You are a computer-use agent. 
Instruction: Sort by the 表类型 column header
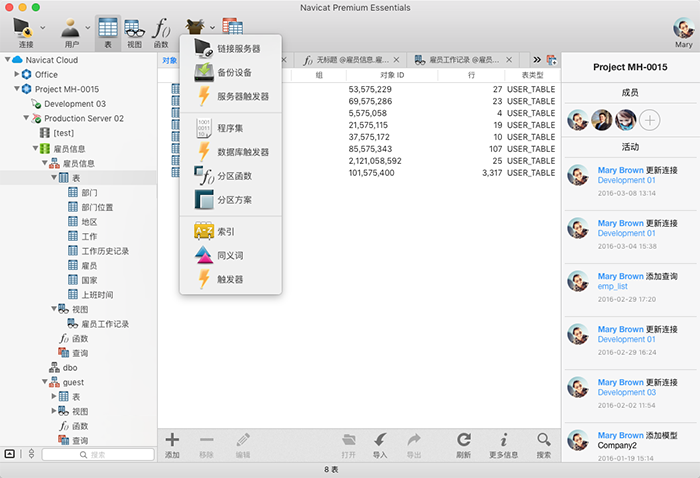click(533, 75)
